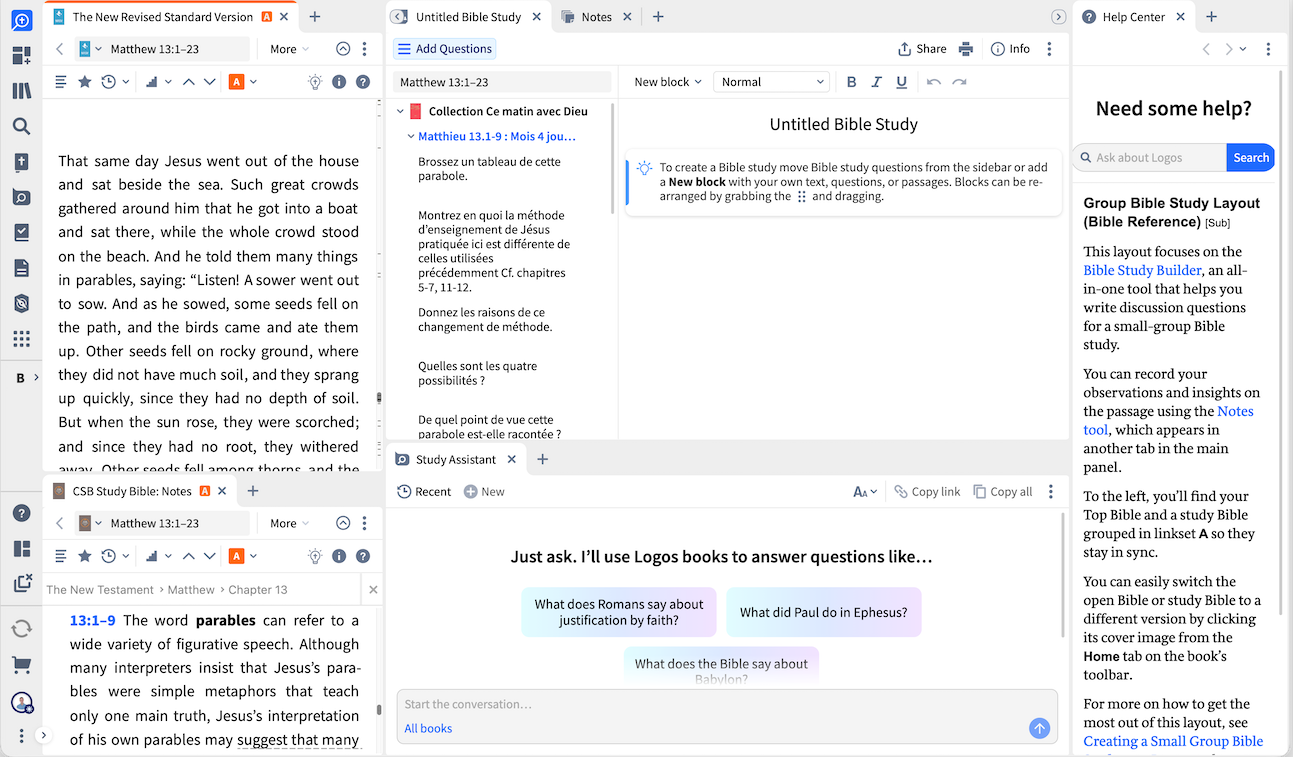1293x757 pixels.
Task: Open the New block dropdown
Action: tap(668, 82)
